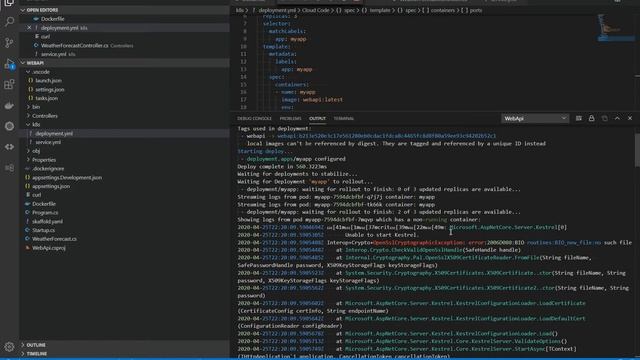Close deployment.yml in Open Editors
Viewport: 640px width, 360px height.
[29, 28]
